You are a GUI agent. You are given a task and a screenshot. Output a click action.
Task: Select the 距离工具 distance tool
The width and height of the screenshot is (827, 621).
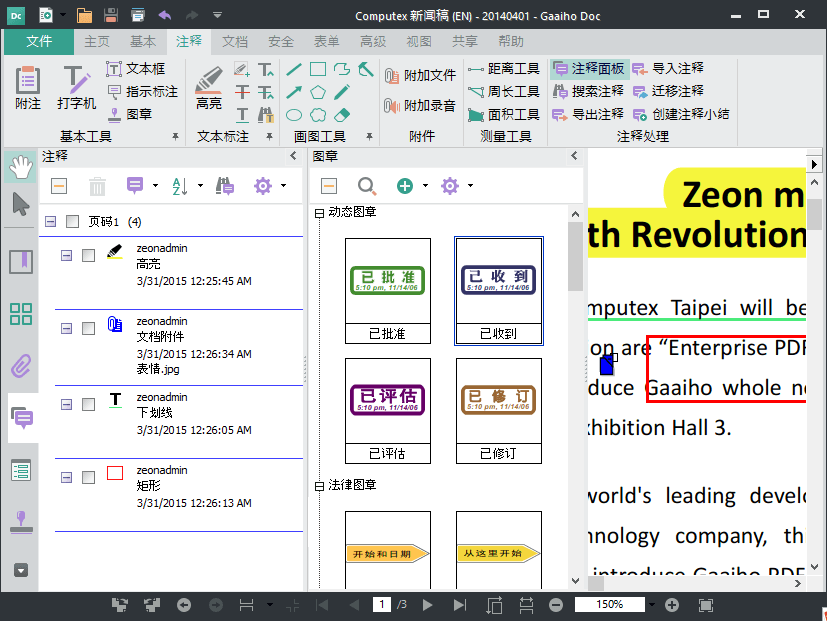click(x=503, y=69)
